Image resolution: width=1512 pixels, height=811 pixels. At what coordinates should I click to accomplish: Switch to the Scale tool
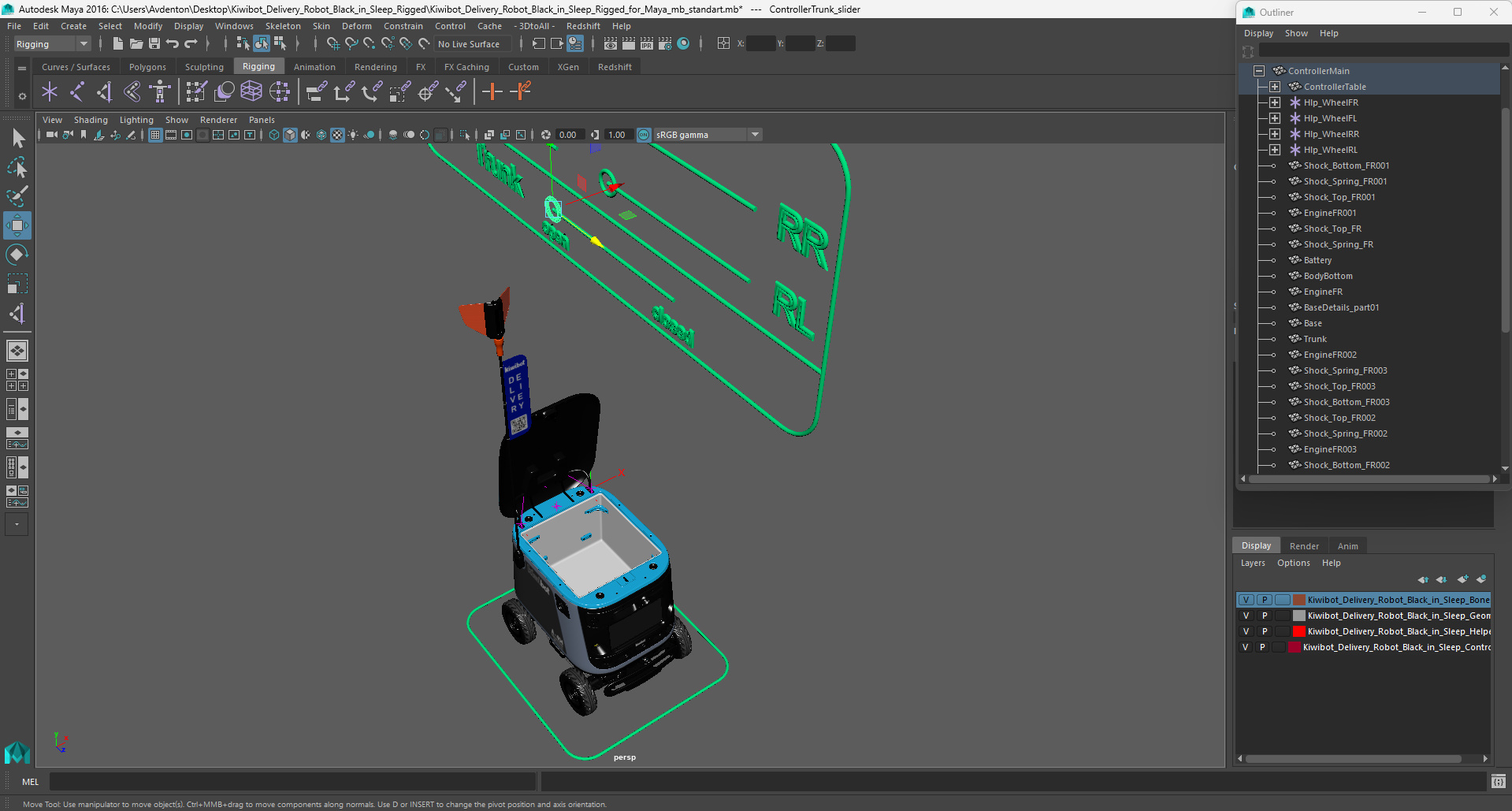[x=17, y=283]
